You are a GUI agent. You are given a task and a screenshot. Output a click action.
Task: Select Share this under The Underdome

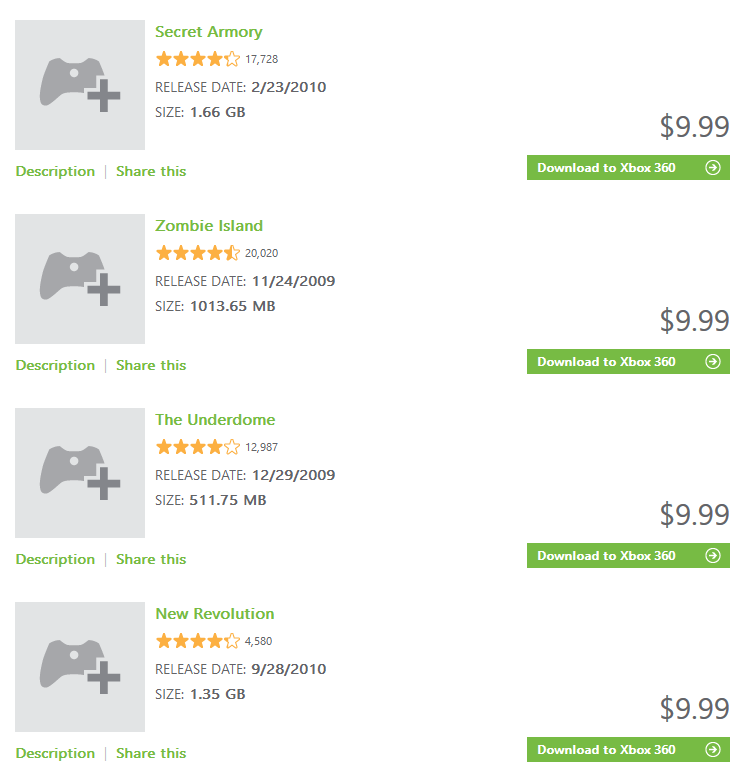click(151, 559)
